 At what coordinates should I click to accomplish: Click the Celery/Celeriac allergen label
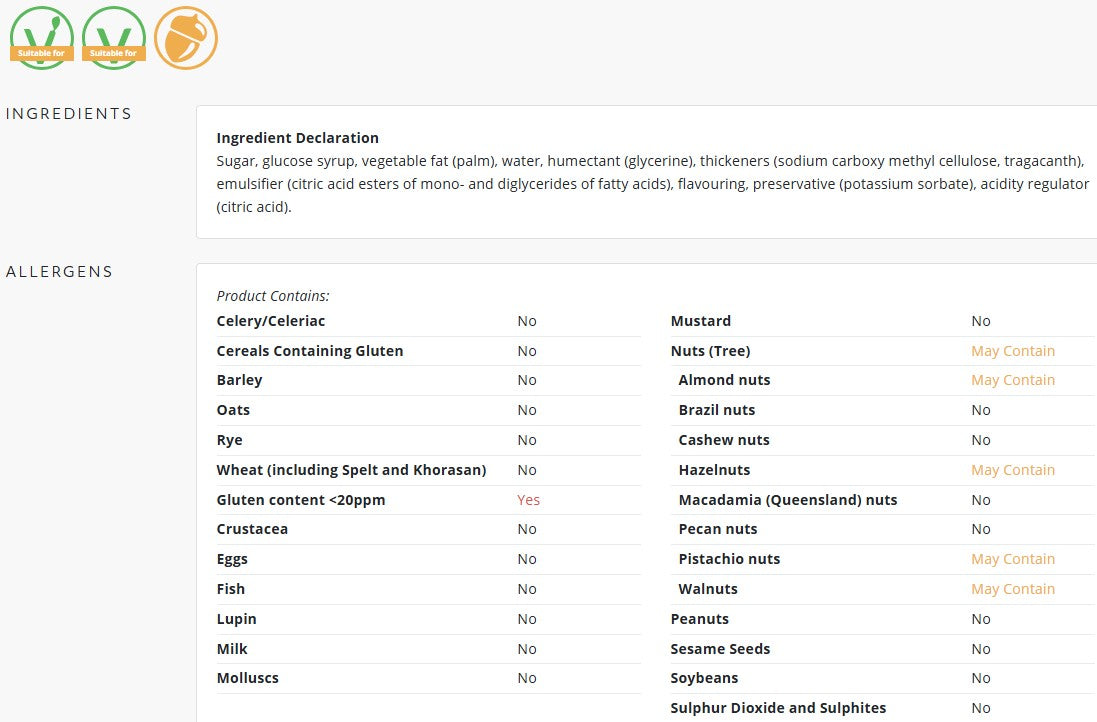tap(271, 321)
